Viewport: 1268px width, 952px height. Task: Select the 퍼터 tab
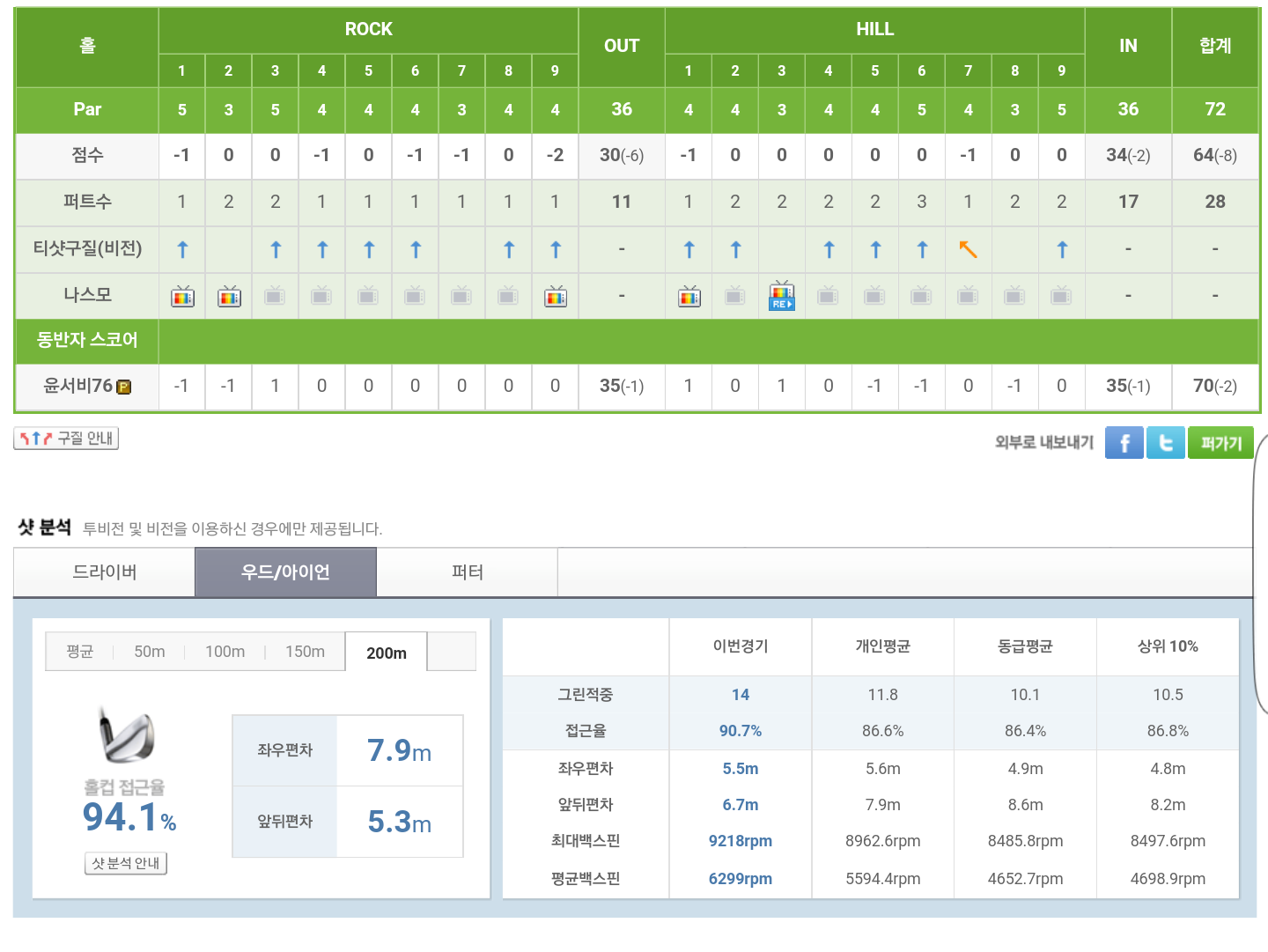click(467, 572)
